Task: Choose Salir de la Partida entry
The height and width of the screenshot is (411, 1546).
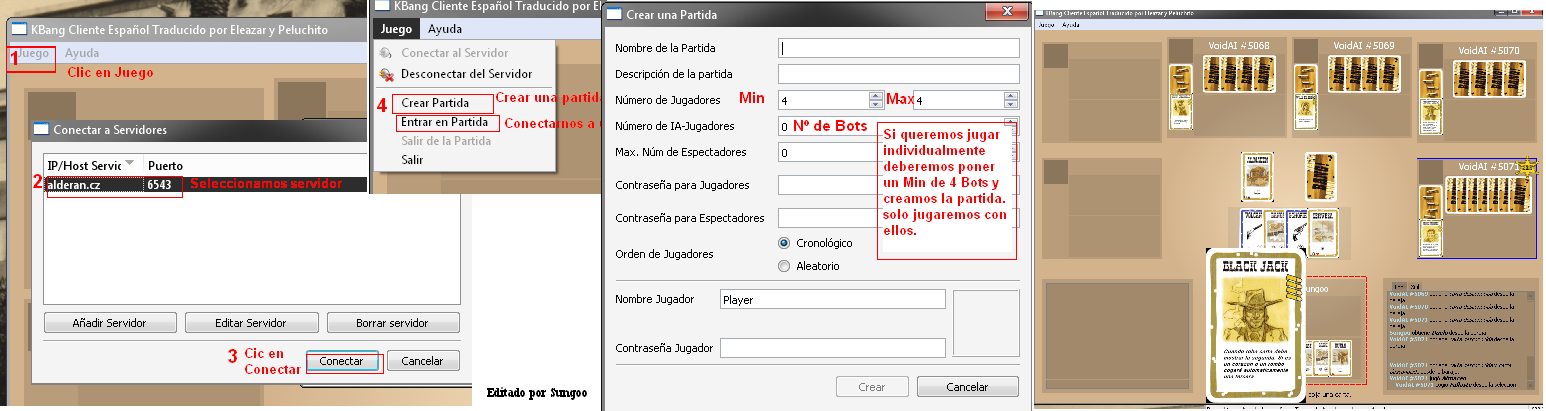Action: tap(446, 141)
